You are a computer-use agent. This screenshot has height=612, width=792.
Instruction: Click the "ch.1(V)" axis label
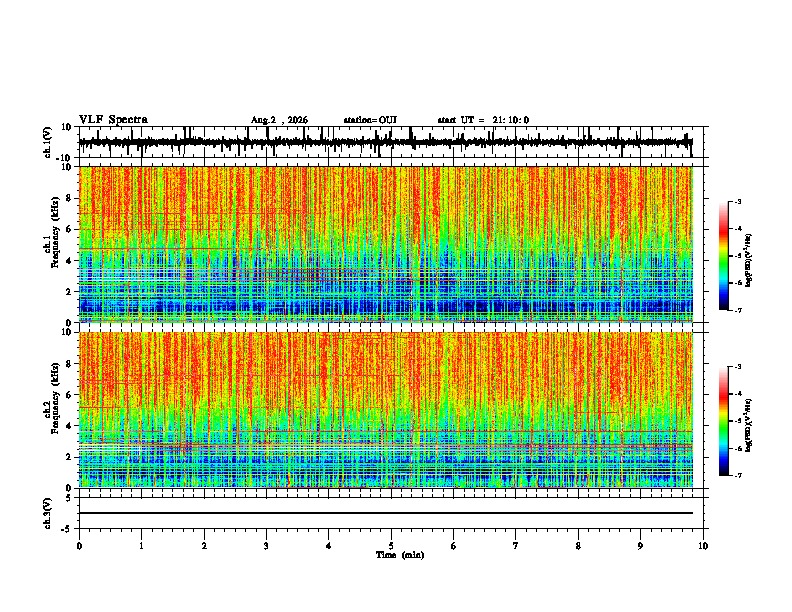[48, 142]
